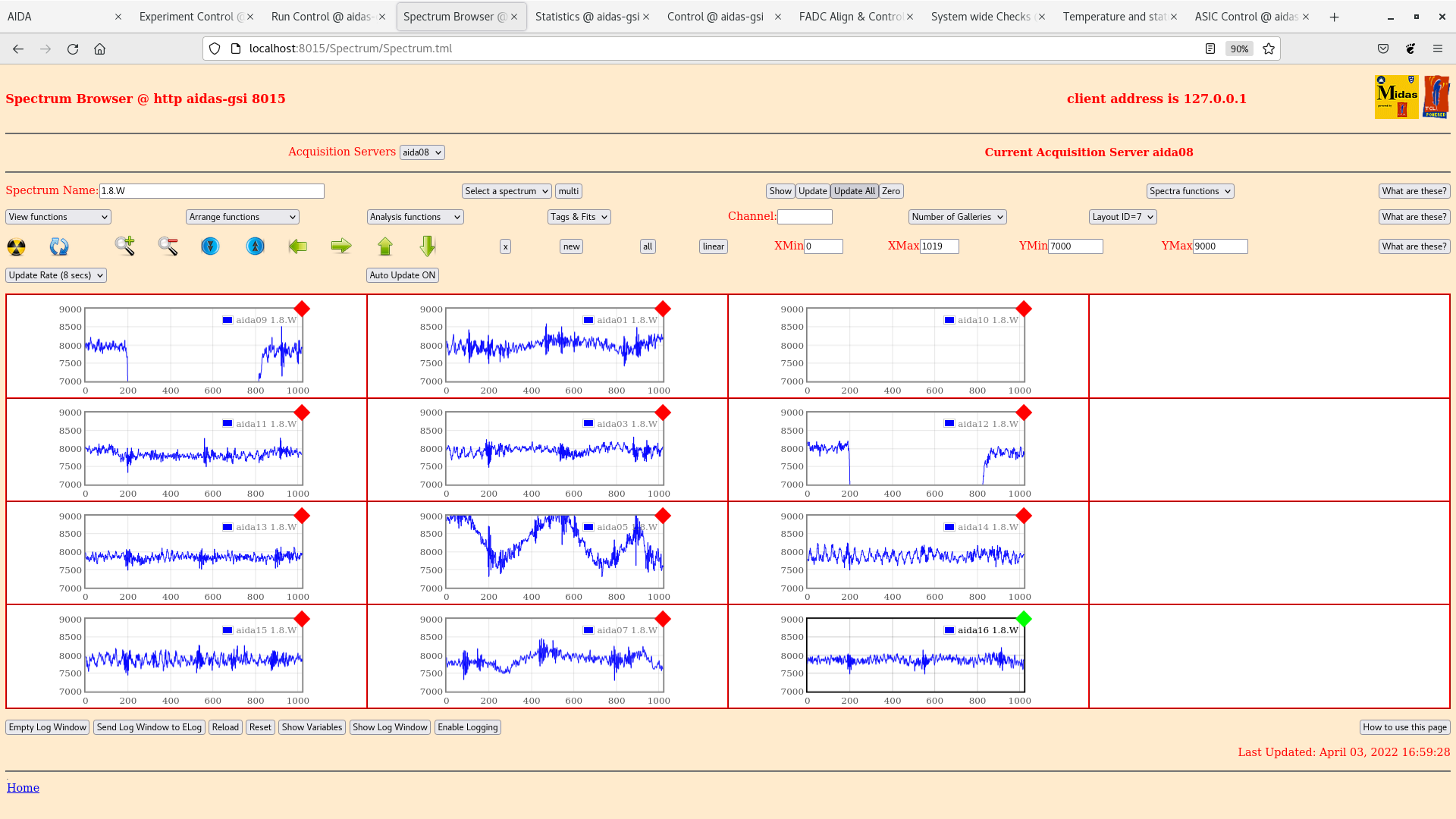Click the site security shield icon
Viewport: 1456px width, 819px height.
click(x=215, y=49)
